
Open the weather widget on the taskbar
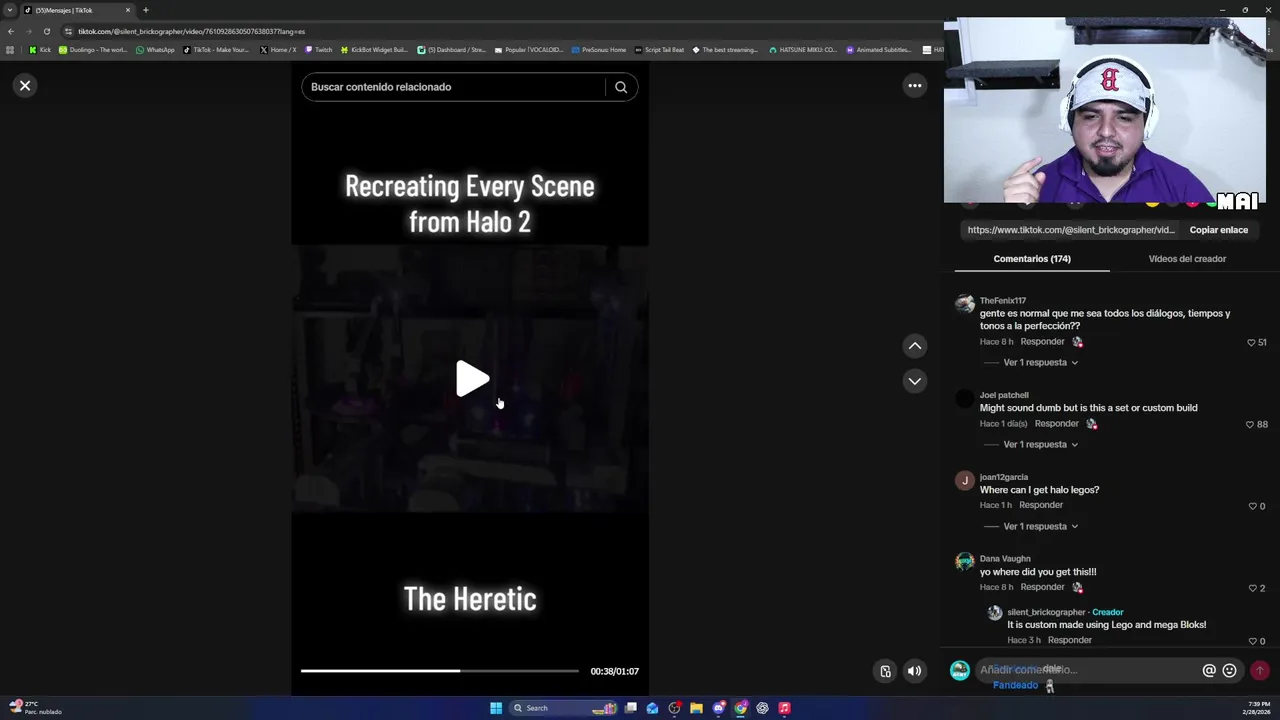coord(35,708)
